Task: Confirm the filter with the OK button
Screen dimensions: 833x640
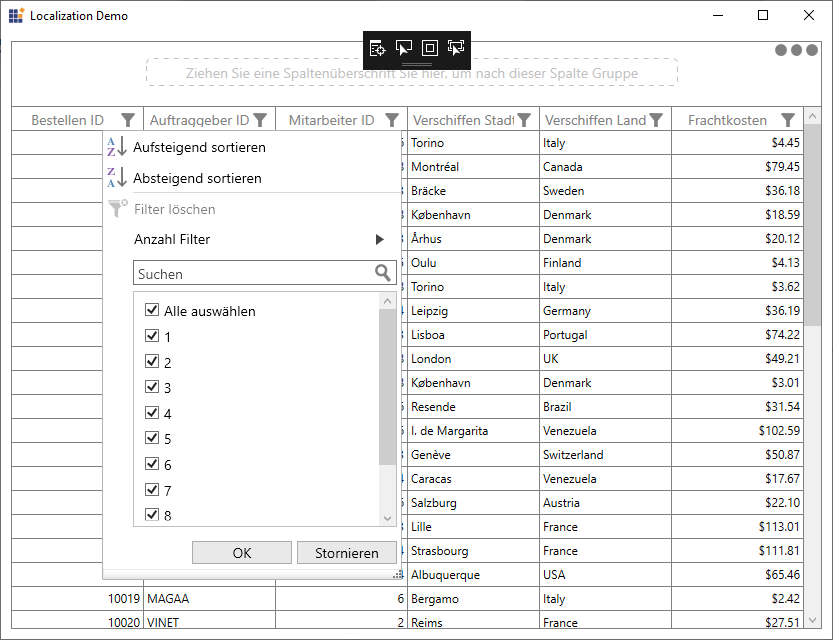Action: click(241, 552)
